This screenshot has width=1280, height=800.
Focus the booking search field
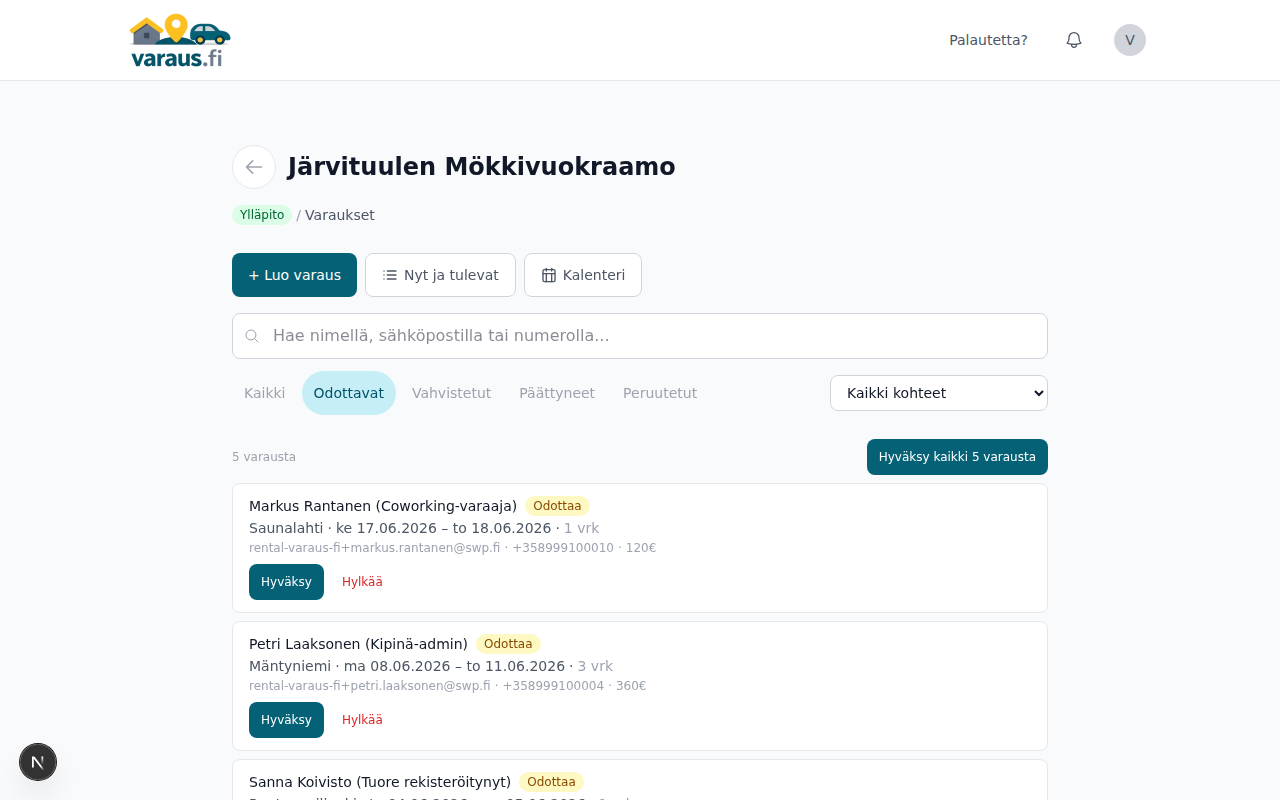640,336
